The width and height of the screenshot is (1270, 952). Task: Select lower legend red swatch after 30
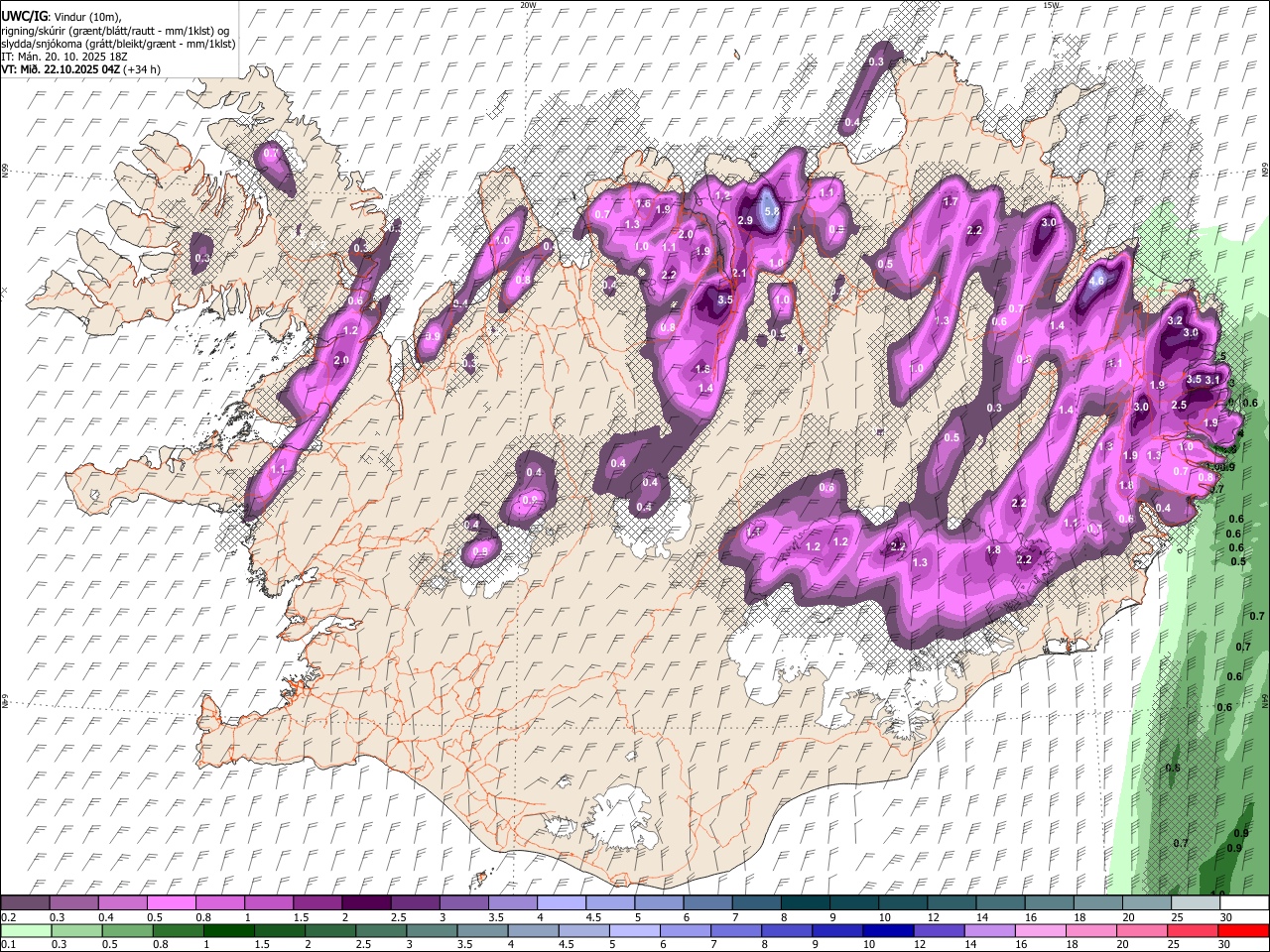(1244, 930)
